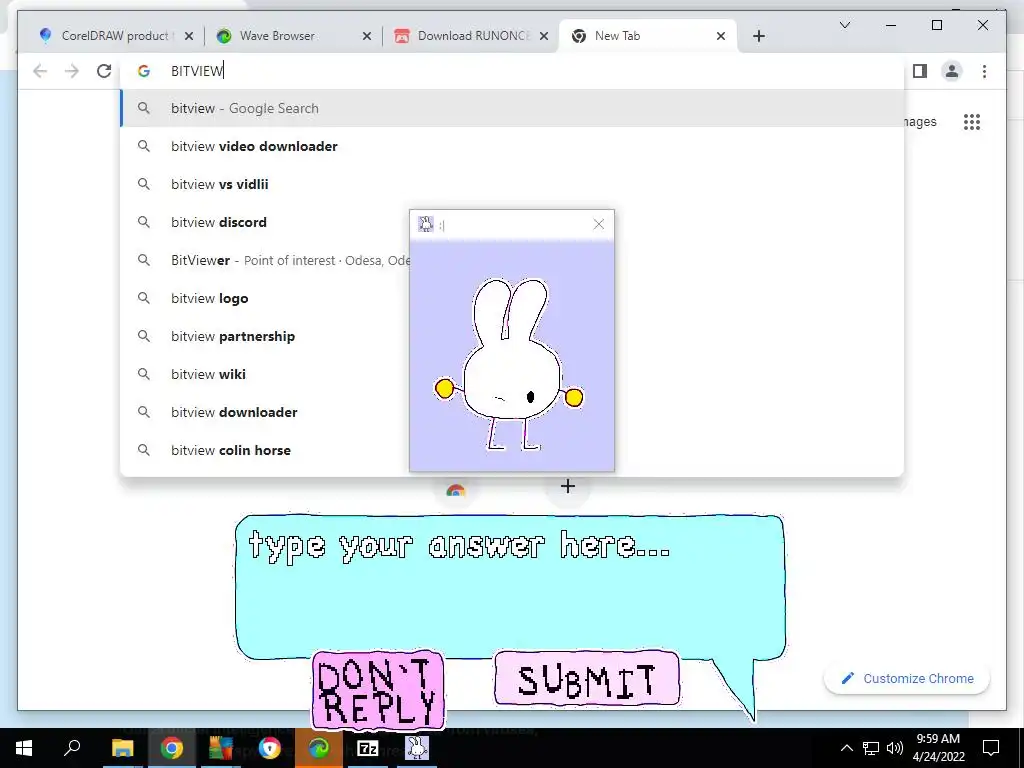Close the New Tab tab
Viewport: 1024px width, 768px height.
[720, 36]
